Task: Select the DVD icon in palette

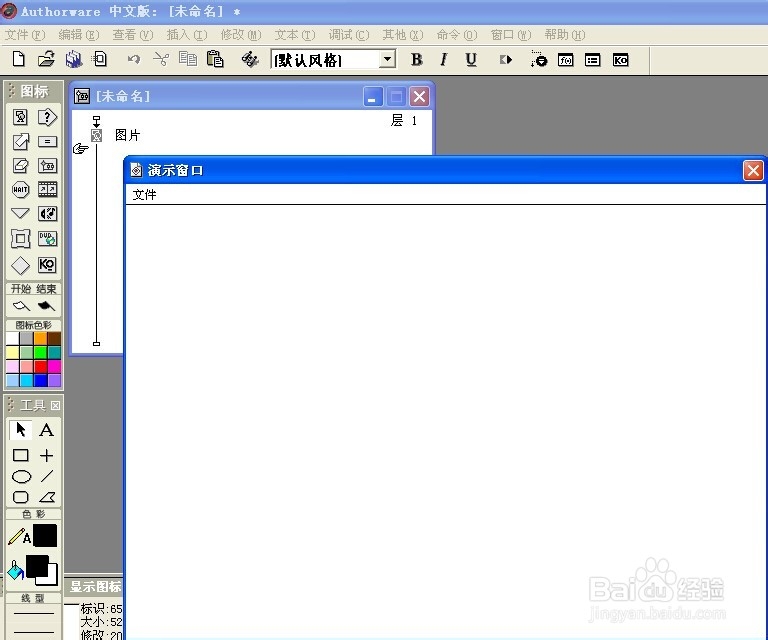Action: point(47,238)
